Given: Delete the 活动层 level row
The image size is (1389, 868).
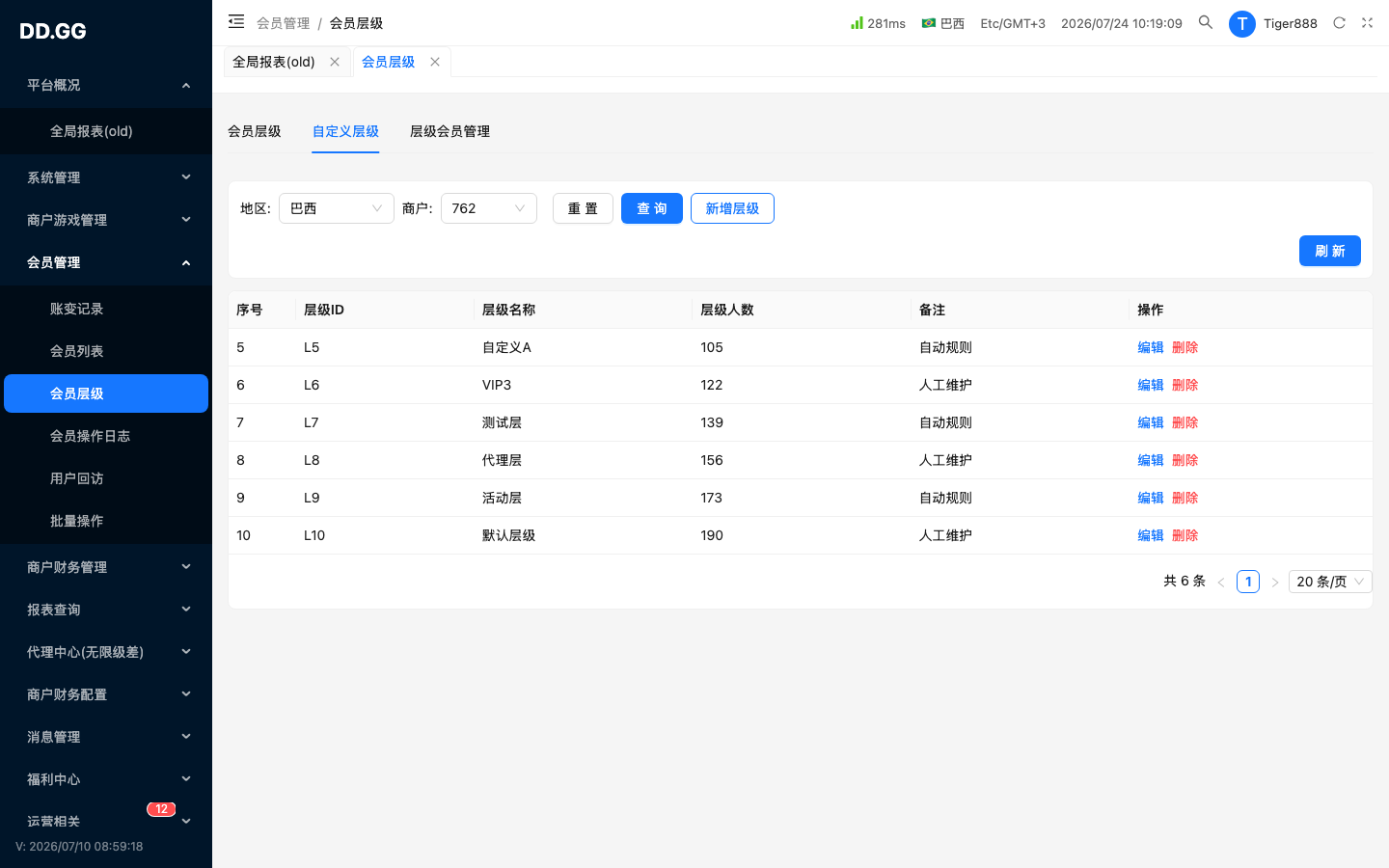Looking at the screenshot, I should click(x=1185, y=498).
